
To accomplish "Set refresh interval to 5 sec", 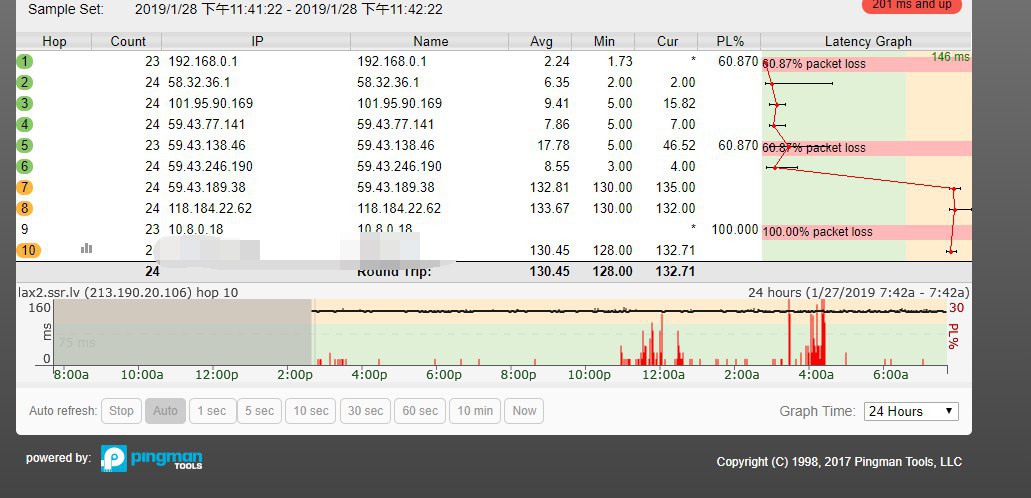I will pos(258,411).
